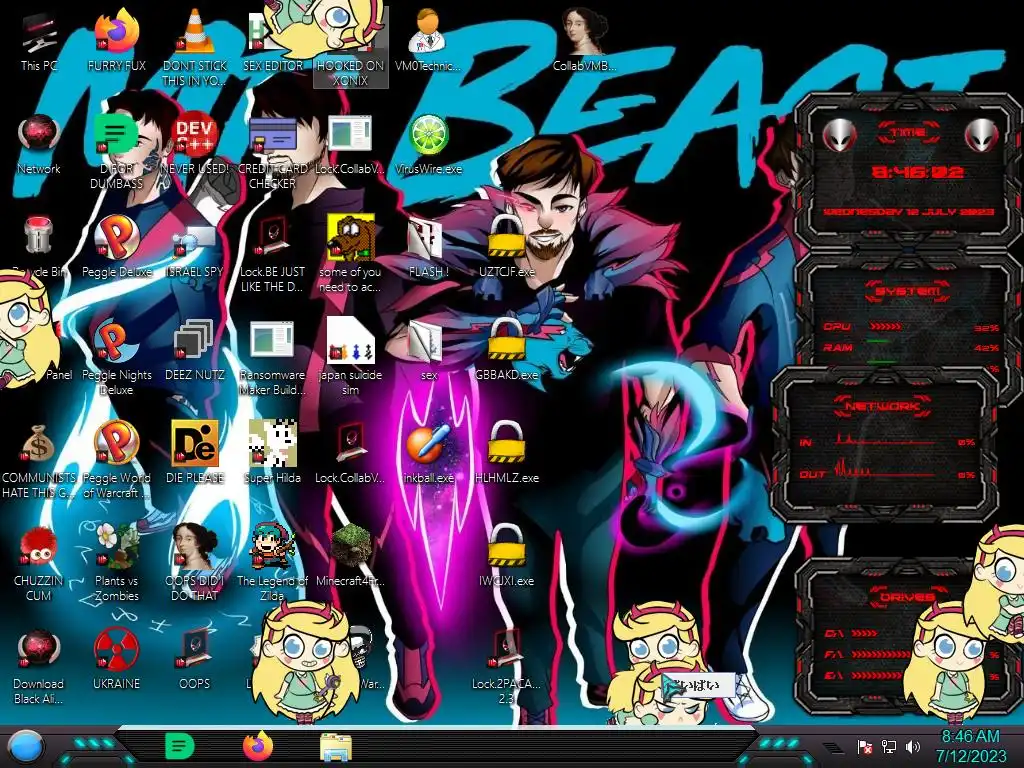Click the TIME gadget header

pos(908,133)
